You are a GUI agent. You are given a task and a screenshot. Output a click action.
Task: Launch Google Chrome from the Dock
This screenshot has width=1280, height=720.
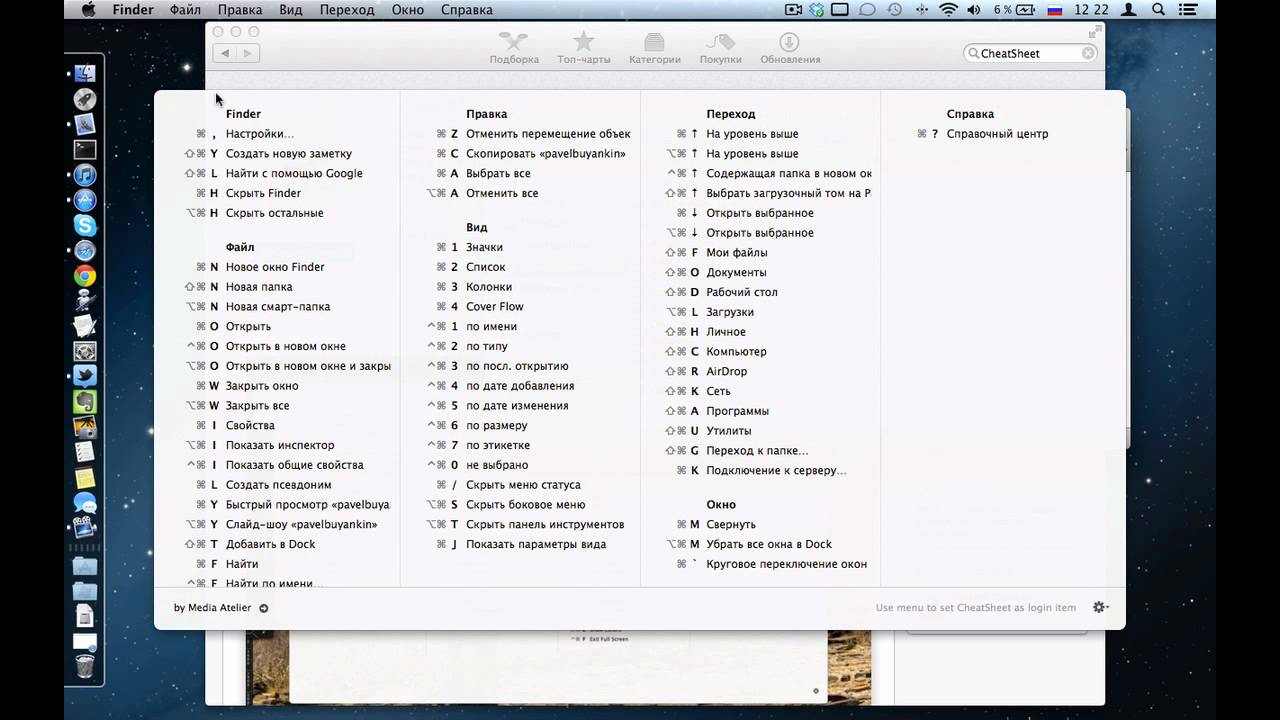[x=85, y=277]
